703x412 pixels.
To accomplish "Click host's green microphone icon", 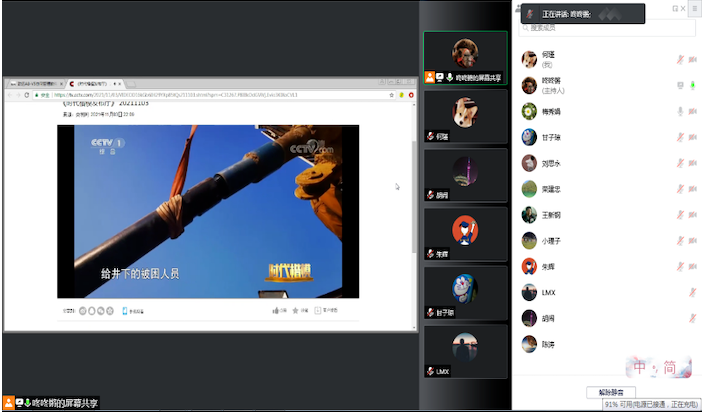I will point(693,85).
